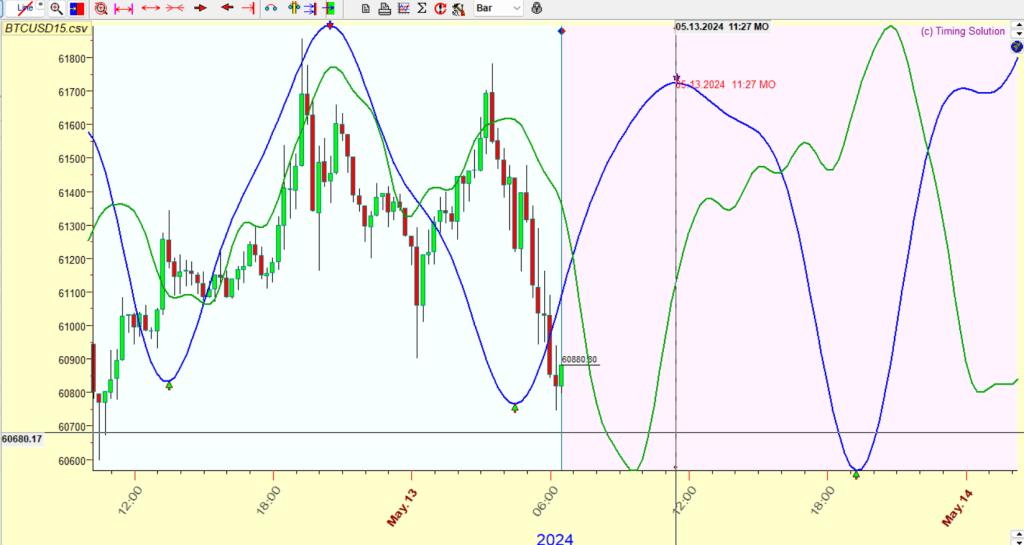This screenshot has width=1024, height=545.
Task: Click the printer icon
Action: 384,8
